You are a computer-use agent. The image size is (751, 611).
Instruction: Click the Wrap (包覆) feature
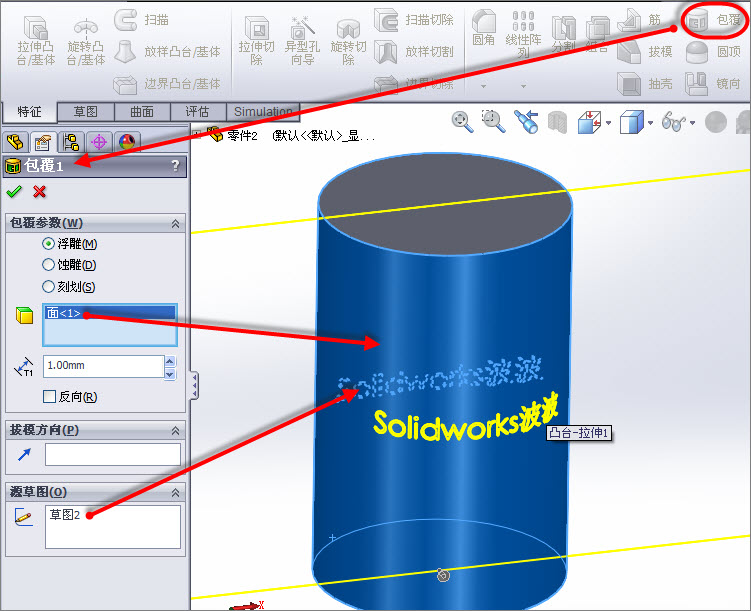(714, 20)
